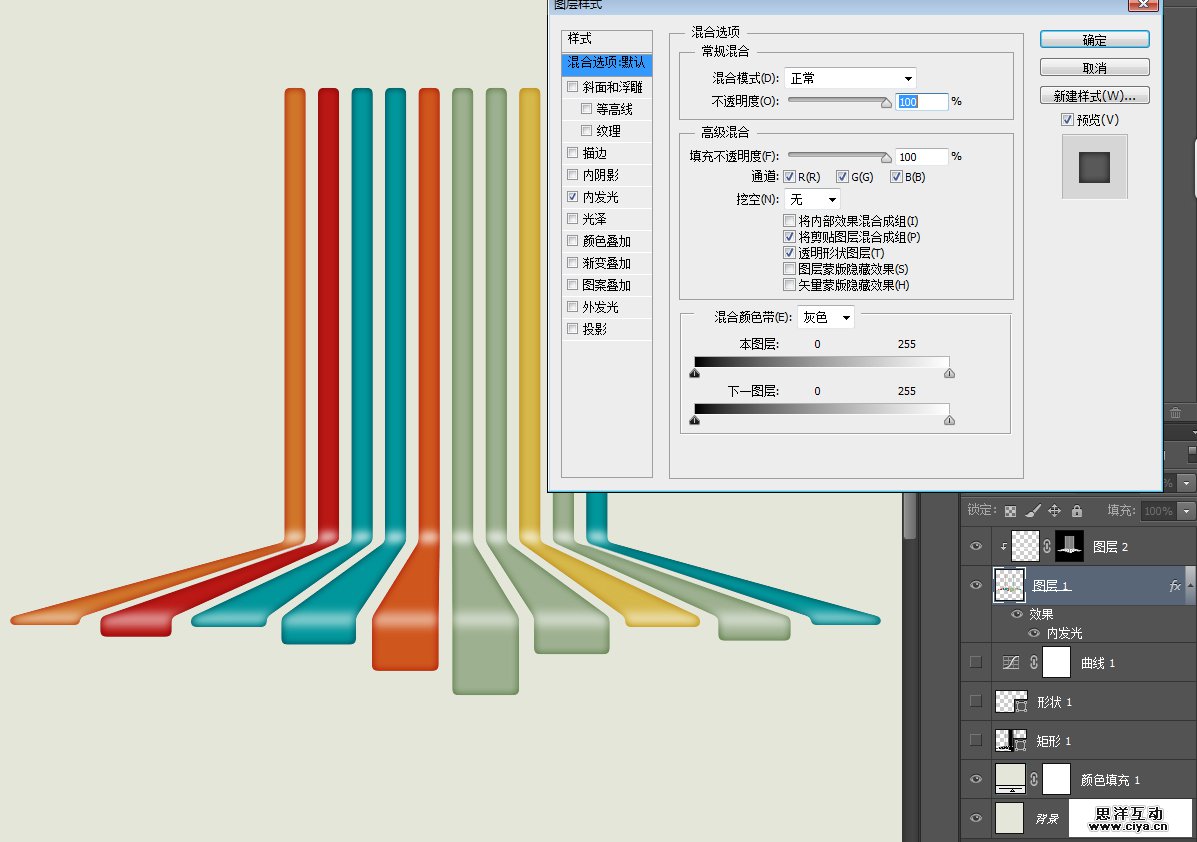Click the 填充不透明度 slider handle
Viewport: 1197px width, 842px height.
pos(885,158)
